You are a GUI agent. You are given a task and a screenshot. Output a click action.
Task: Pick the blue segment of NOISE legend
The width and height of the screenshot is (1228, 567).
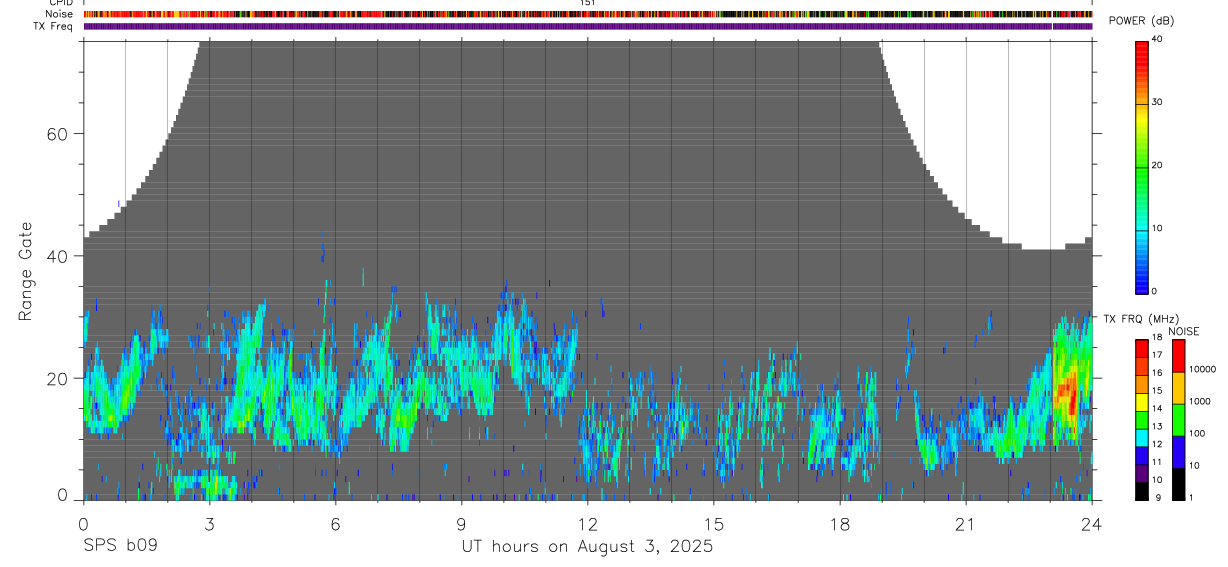pos(1178,452)
